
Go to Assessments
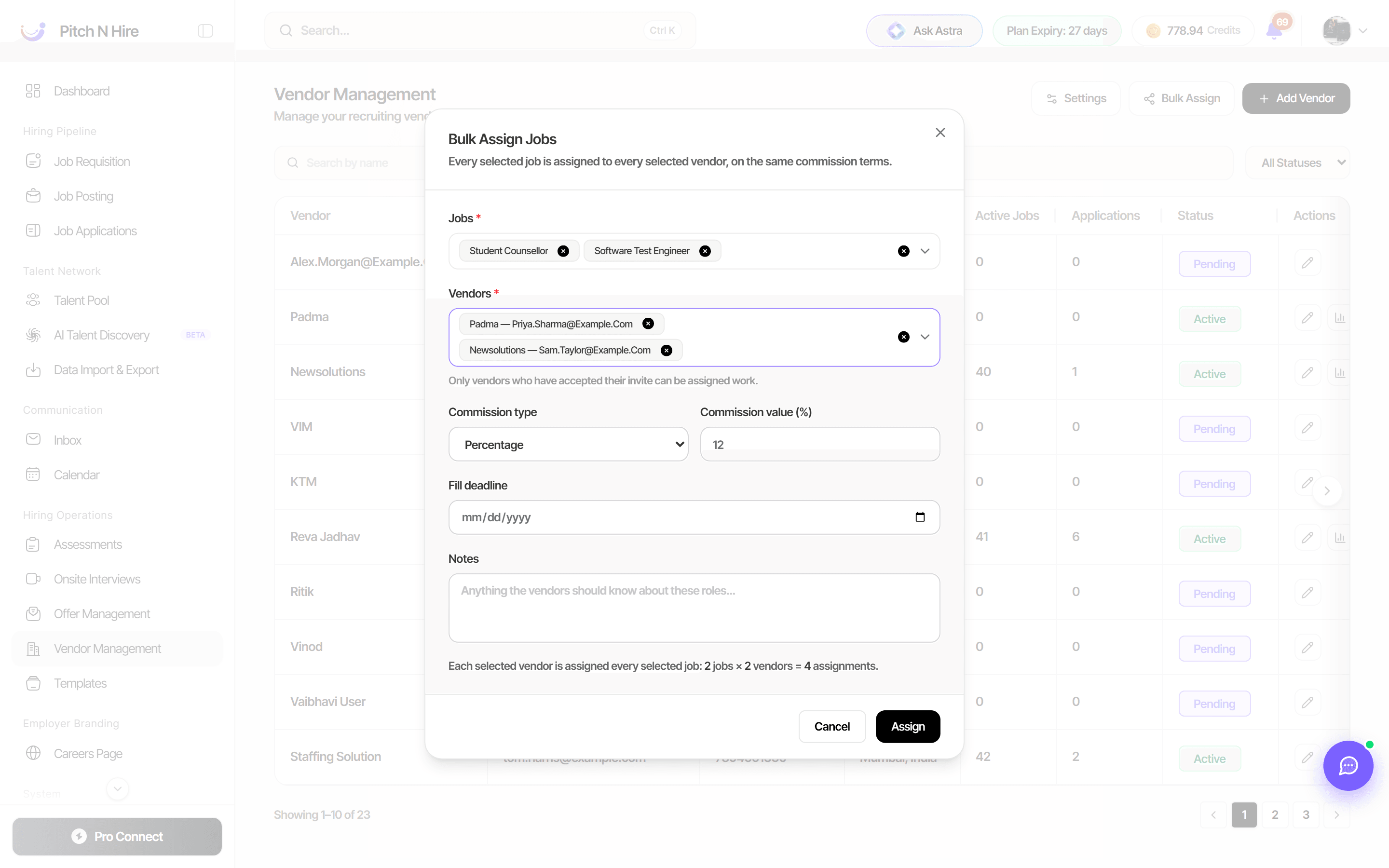pos(117,544)
